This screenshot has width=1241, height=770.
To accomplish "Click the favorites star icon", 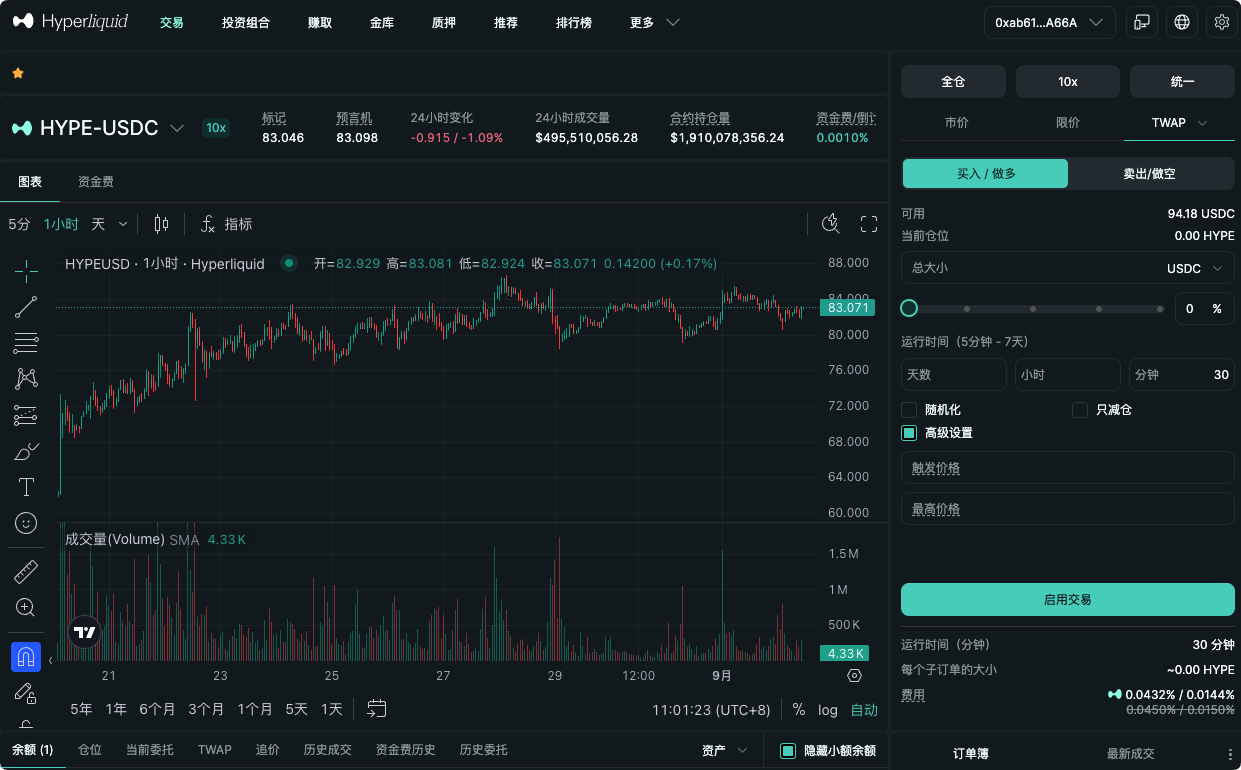I will pyautogui.click(x=18, y=73).
